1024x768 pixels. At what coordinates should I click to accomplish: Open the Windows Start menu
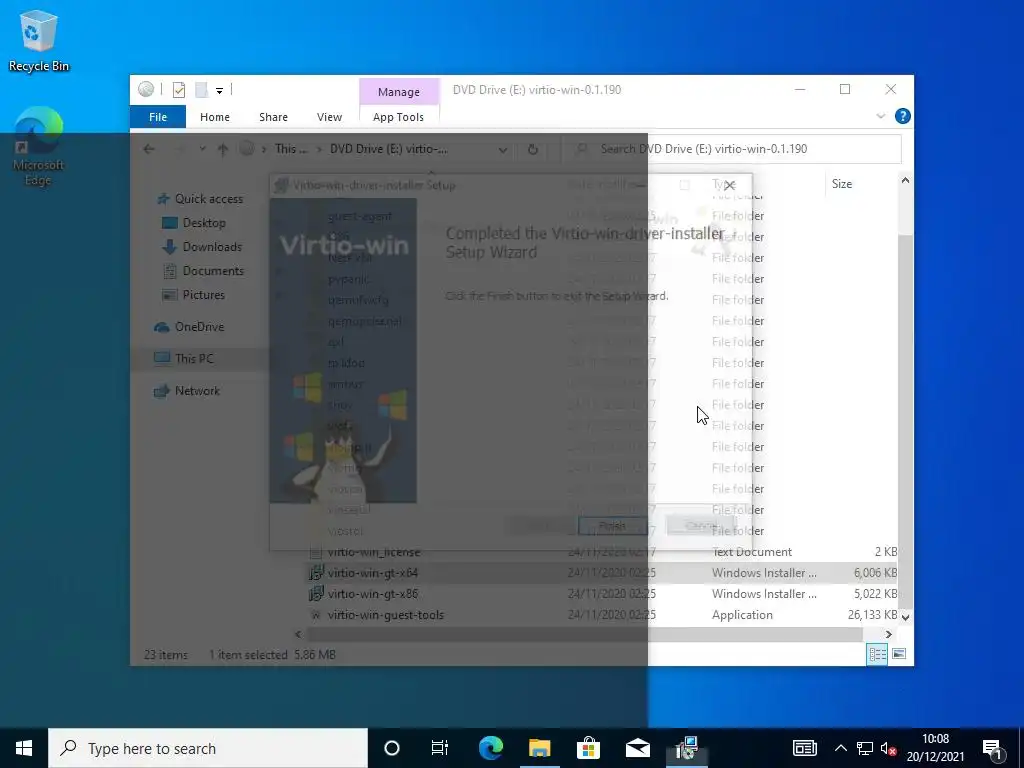pos(24,748)
